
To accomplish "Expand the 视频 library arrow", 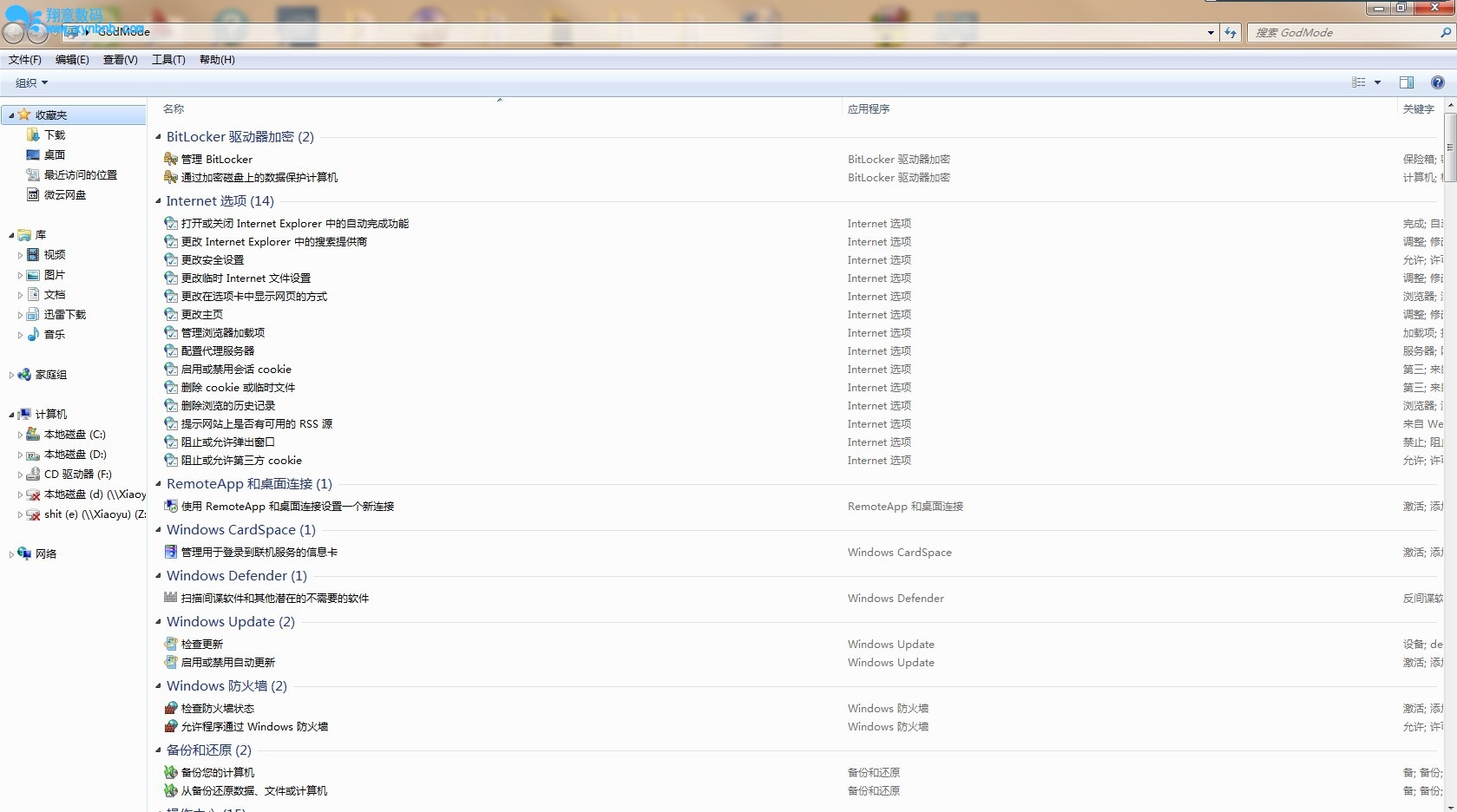I will (20, 255).
